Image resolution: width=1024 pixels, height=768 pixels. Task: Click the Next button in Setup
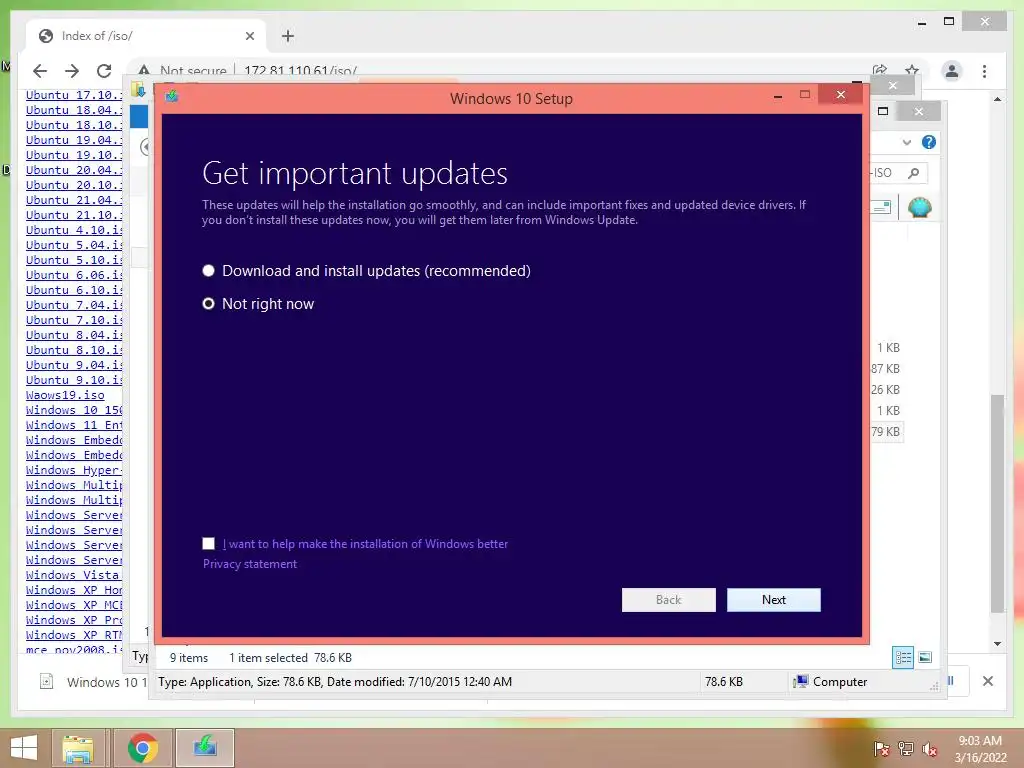[773, 600]
